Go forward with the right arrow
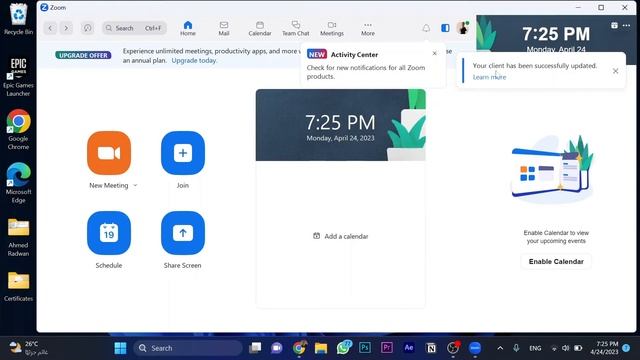Viewport: 640px width, 360px height. pos(66,28)
